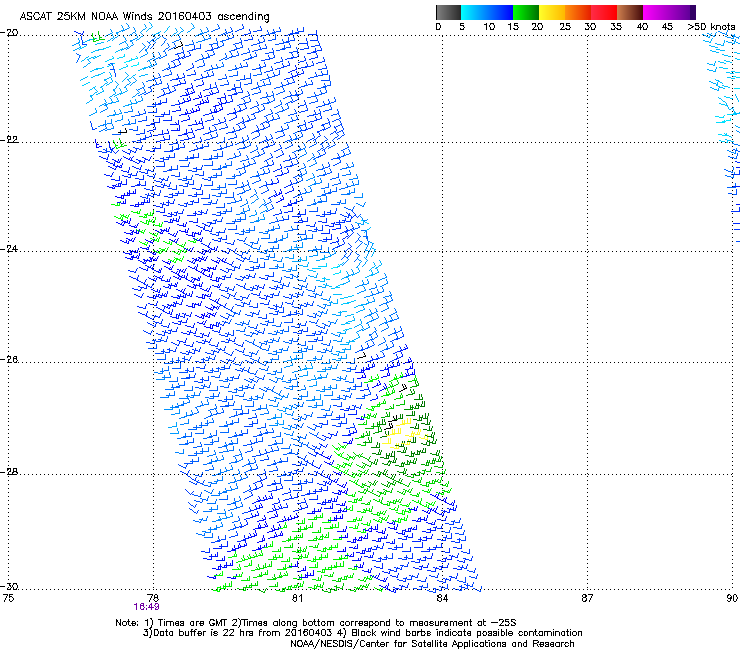Click the -22 latitude axis label

(x=10, y=140)
